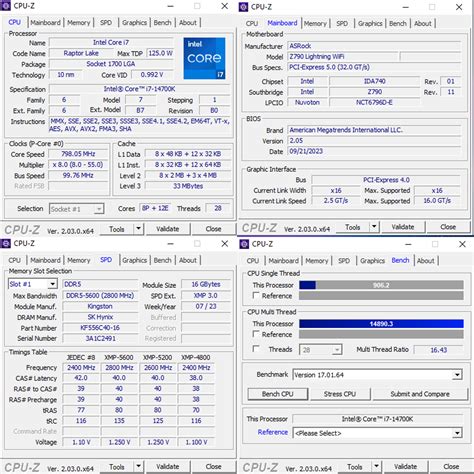This screenshot has height=474, width=474.
Task: Click the Bench CPU button
Action: coord(278,394)
